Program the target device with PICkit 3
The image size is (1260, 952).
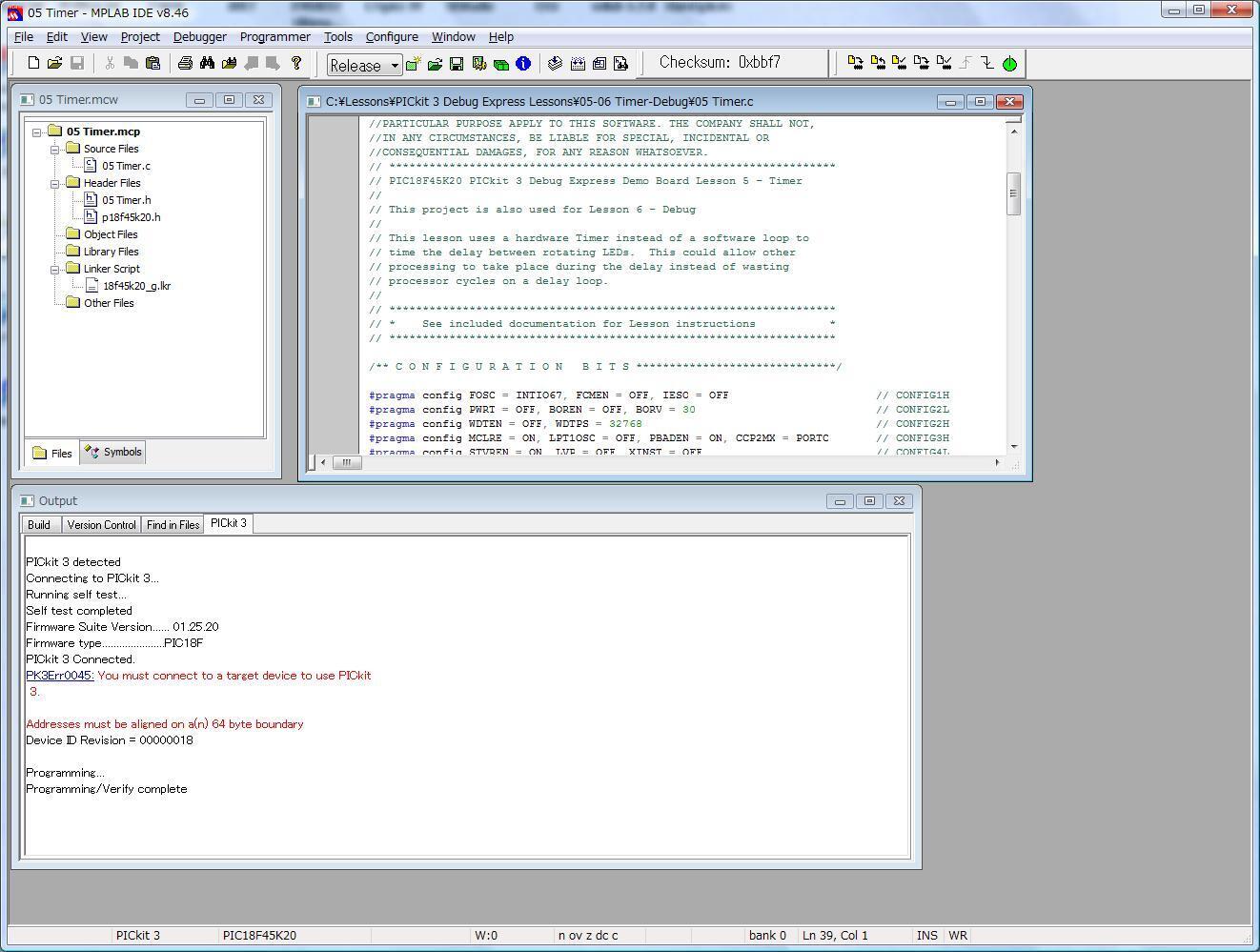click(x=856, y=62)
